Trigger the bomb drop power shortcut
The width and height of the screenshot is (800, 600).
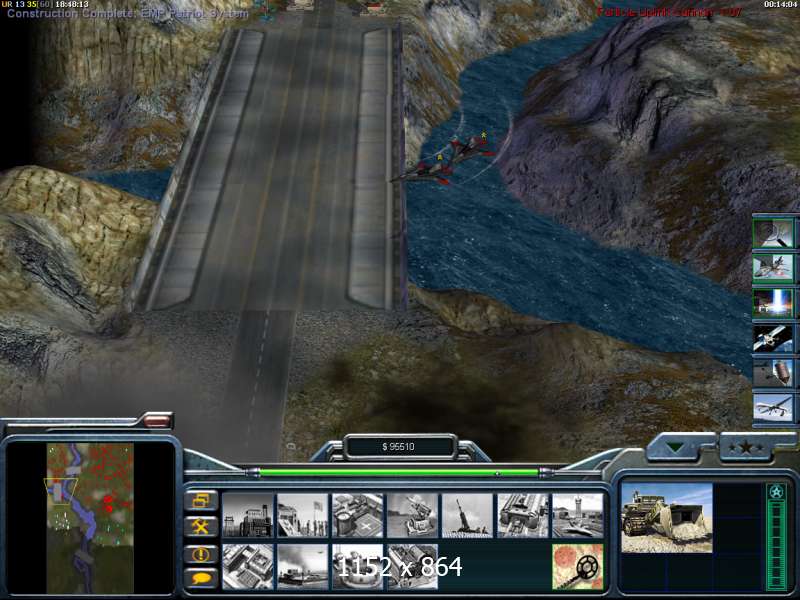773,372
